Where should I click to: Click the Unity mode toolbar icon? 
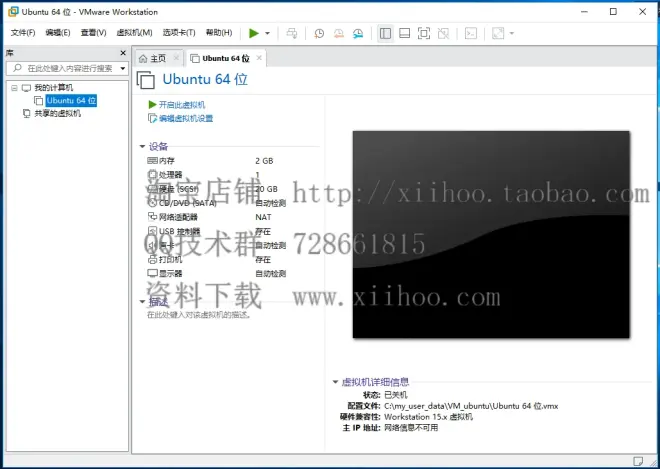tap(443, 33)
